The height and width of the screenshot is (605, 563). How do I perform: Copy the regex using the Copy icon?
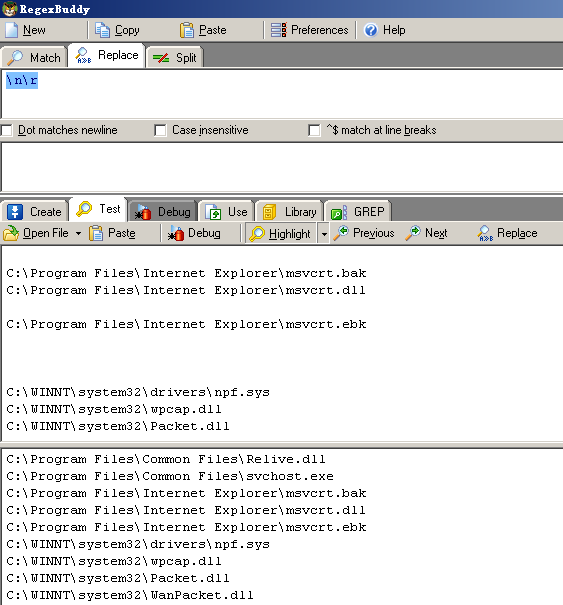[102, 30]
